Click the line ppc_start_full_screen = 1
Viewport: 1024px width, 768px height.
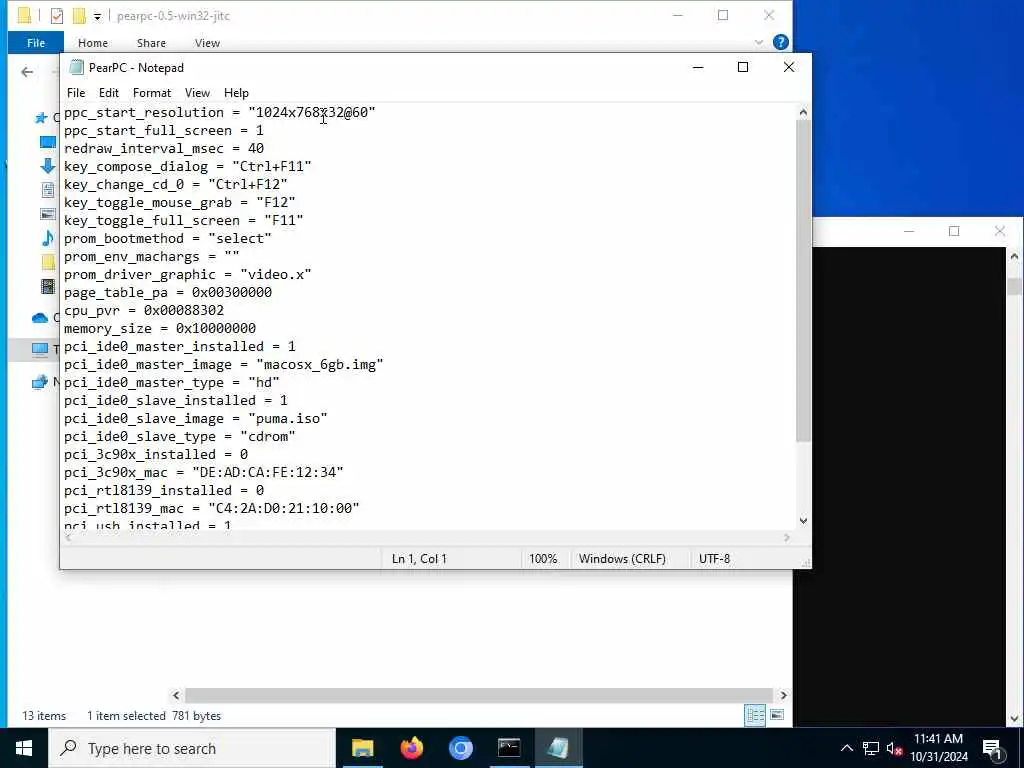(x=164, y=131)
